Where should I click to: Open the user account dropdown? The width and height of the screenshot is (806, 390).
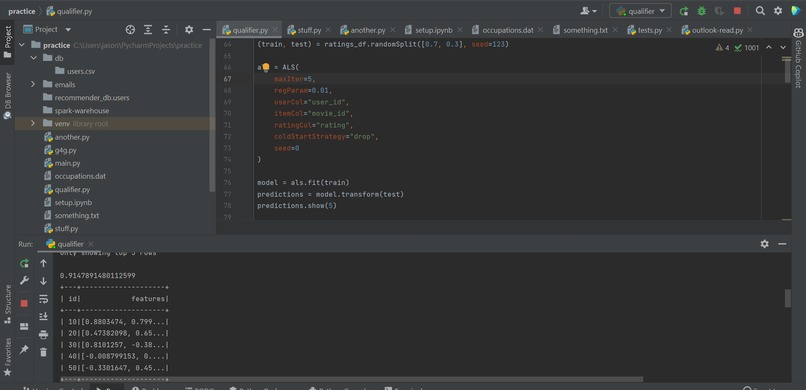point(589,11)
